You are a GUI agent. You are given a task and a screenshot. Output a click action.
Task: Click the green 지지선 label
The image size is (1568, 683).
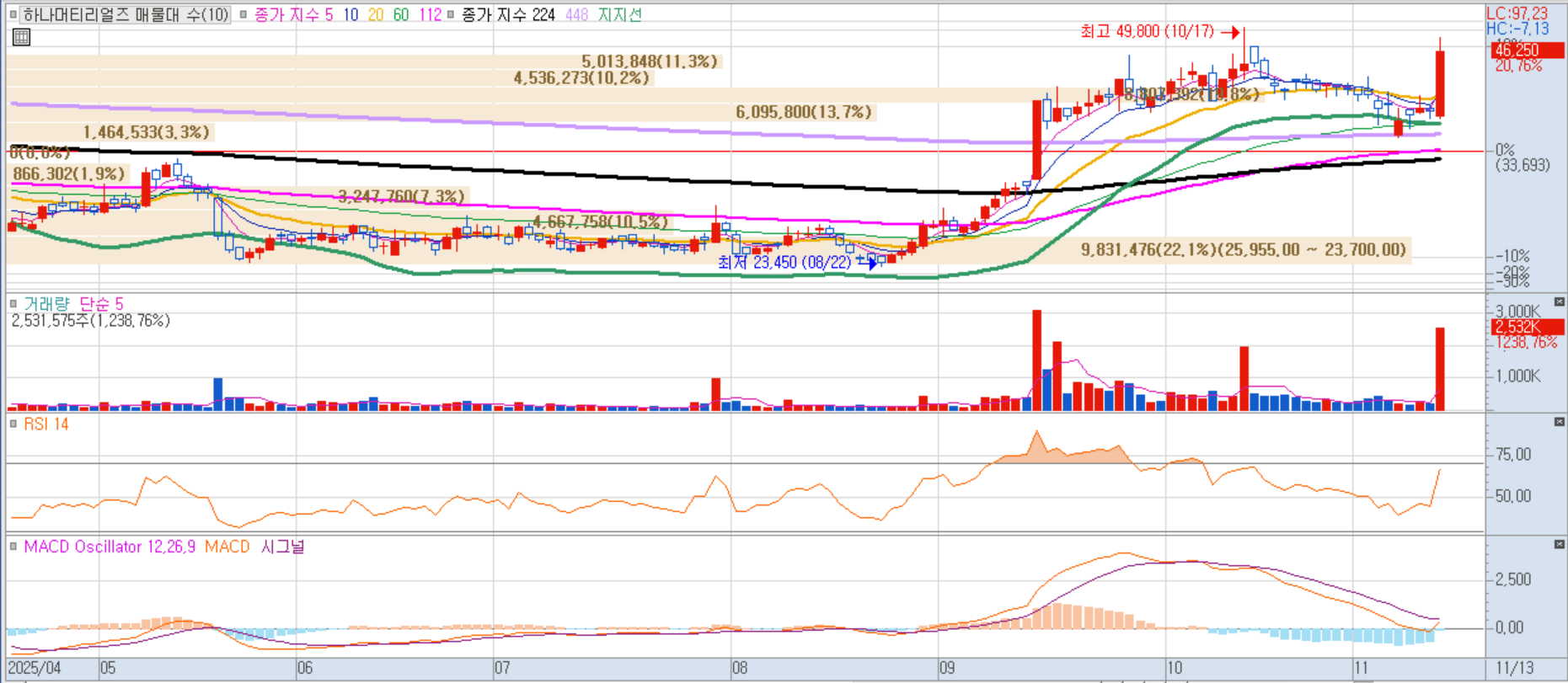pos(619,14)
